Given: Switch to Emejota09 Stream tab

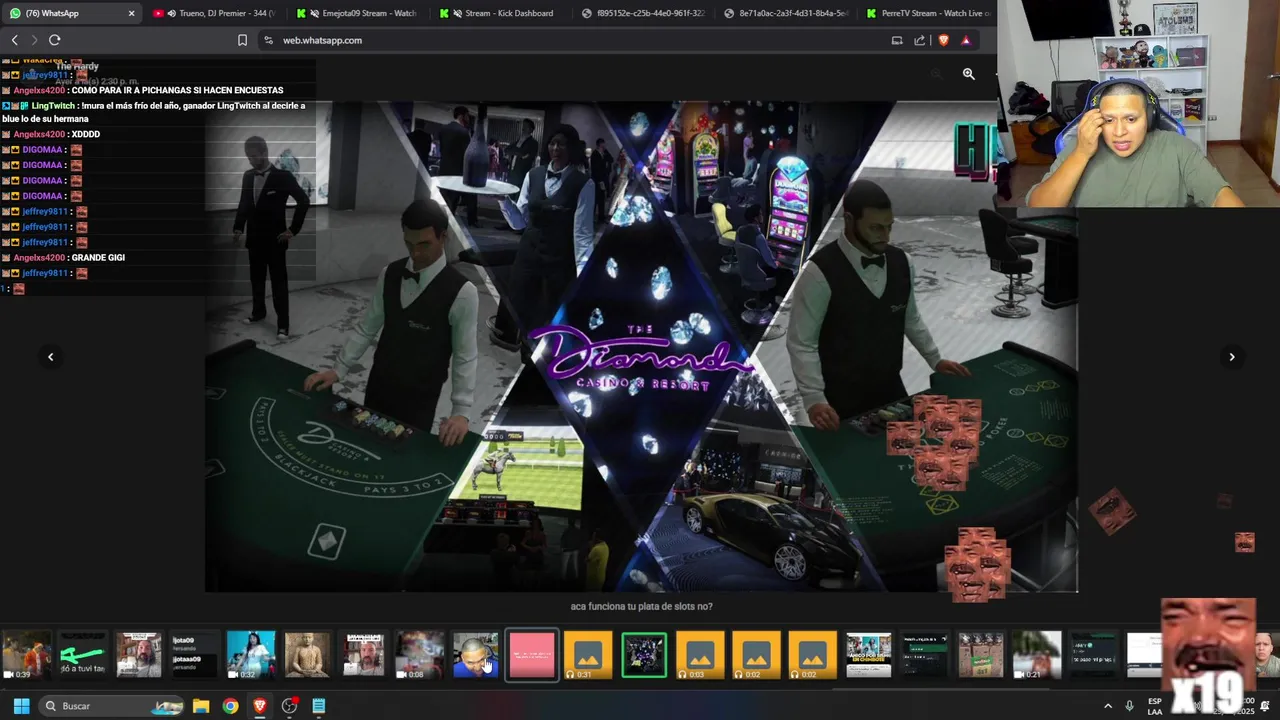Looking at the screenshot, I should [356, 13].
